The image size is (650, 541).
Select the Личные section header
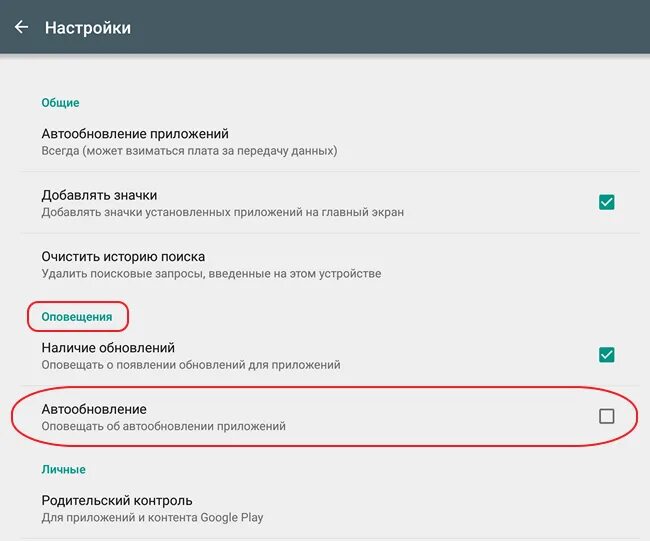pos(63,469)
